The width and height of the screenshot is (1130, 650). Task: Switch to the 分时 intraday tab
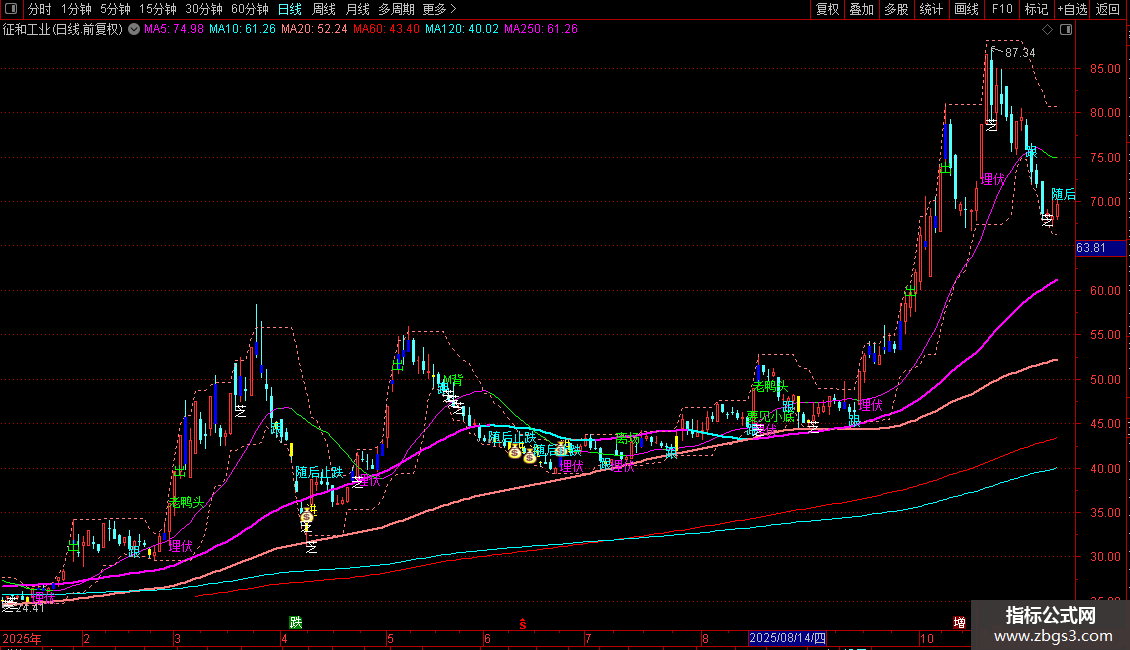39,9
